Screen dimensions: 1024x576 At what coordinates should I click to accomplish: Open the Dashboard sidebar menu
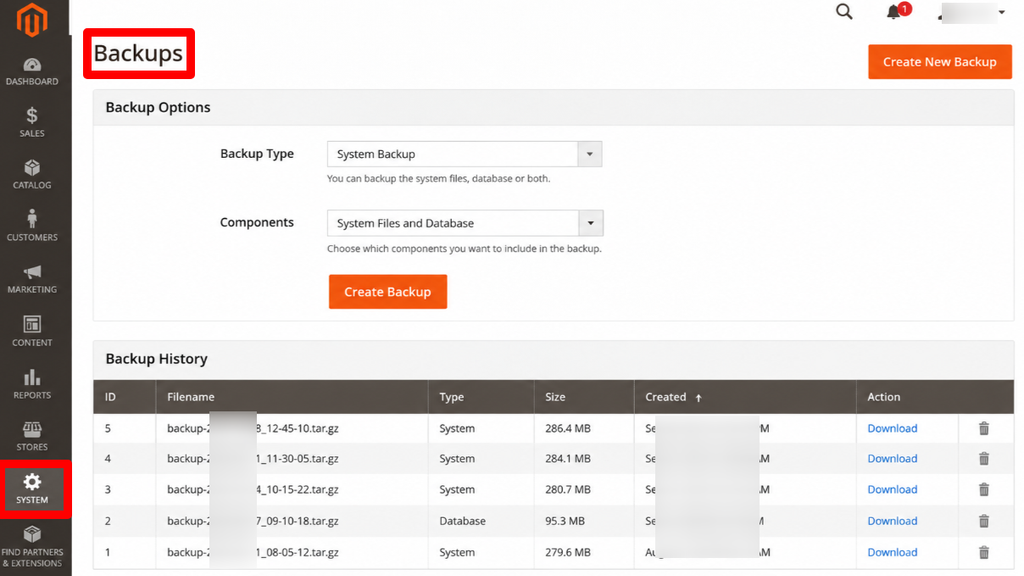[32, 72]
